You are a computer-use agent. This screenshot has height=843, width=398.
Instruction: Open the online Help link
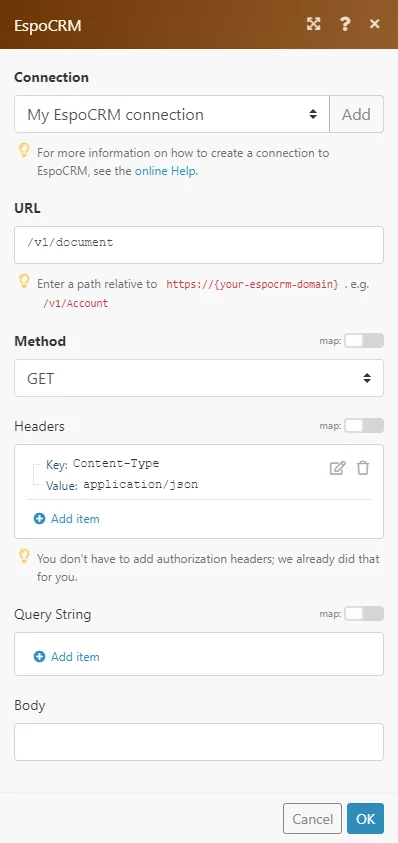pos(166,172)
